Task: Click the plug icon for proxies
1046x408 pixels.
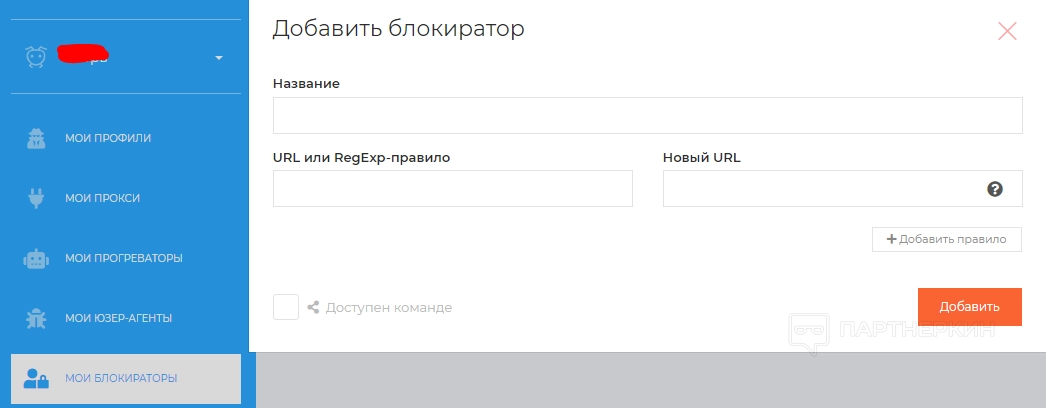Action: click(36, 198)
